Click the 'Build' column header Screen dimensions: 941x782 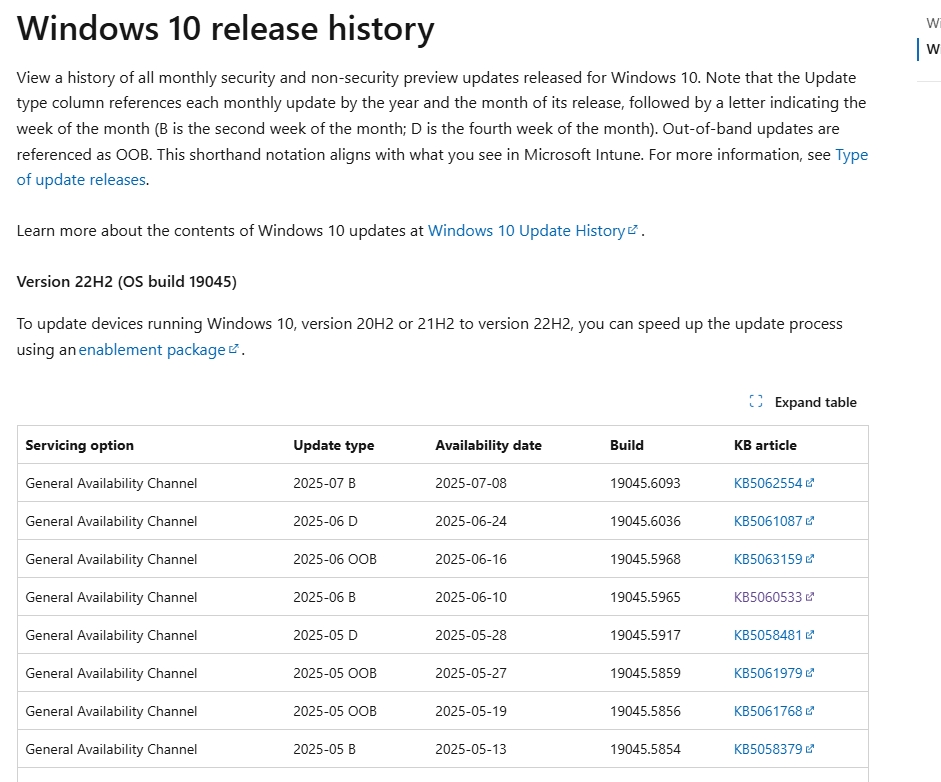627,445
